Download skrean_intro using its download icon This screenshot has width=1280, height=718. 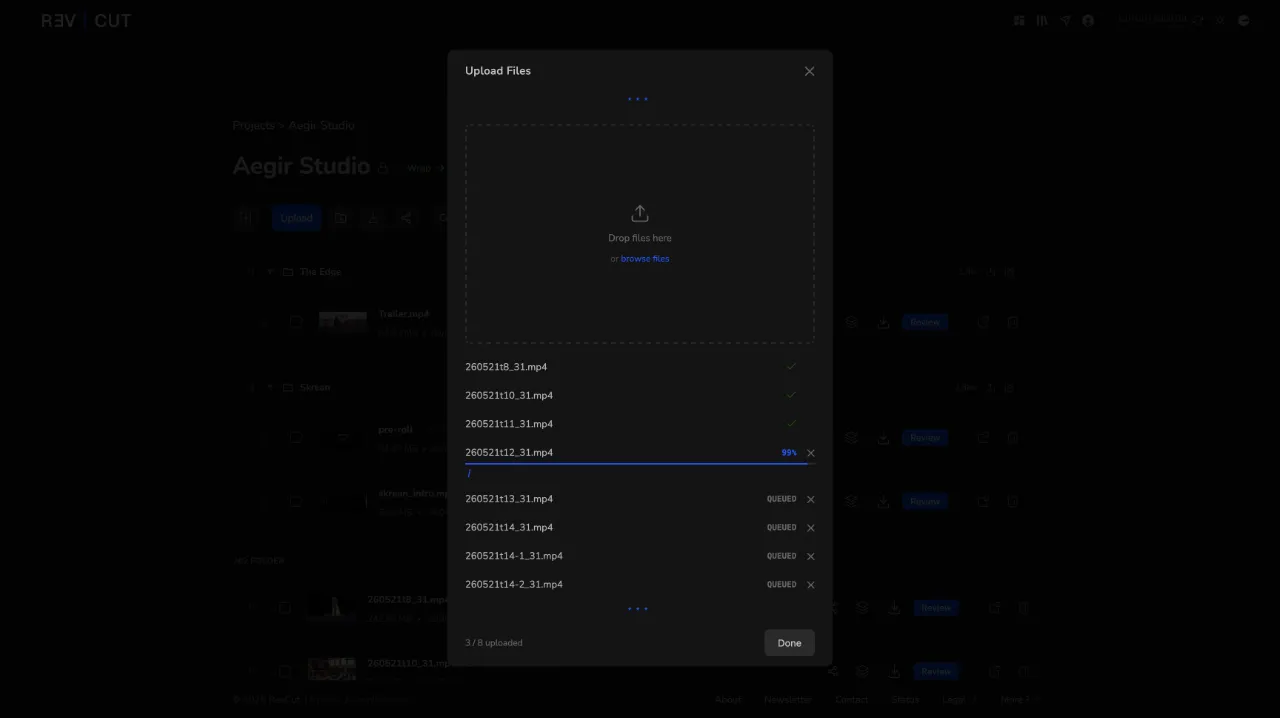(883, 502)
